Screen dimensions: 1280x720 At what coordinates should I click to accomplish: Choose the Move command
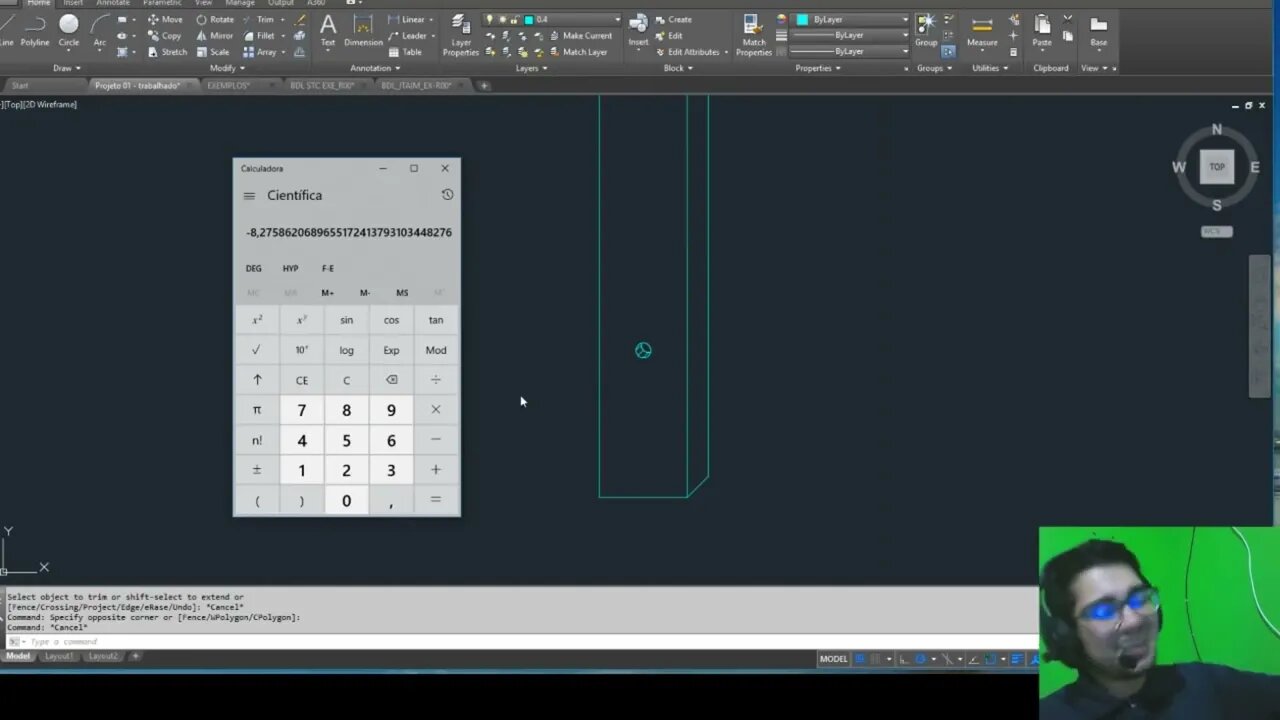point(165,19)
